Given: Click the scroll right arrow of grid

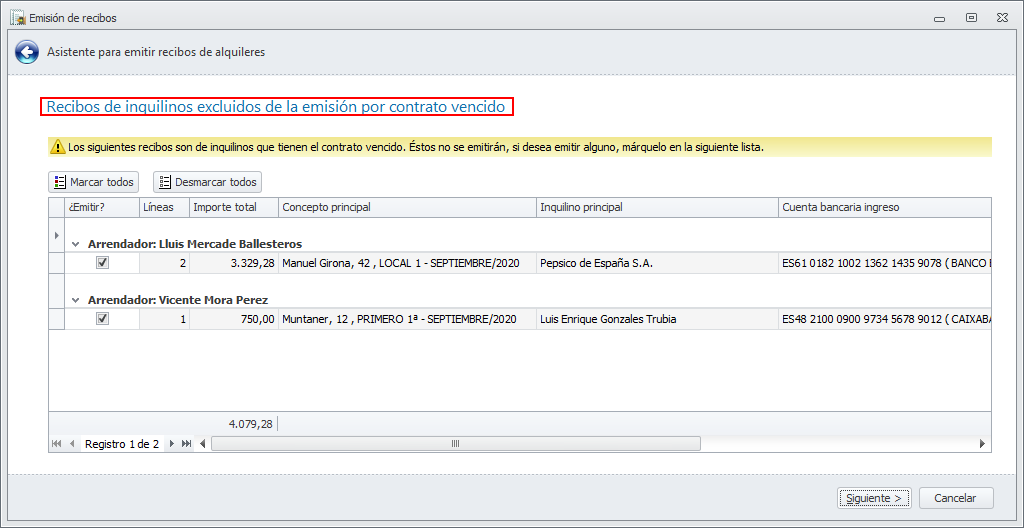Looking at the screenshot, I should click(x=982, y=443).
